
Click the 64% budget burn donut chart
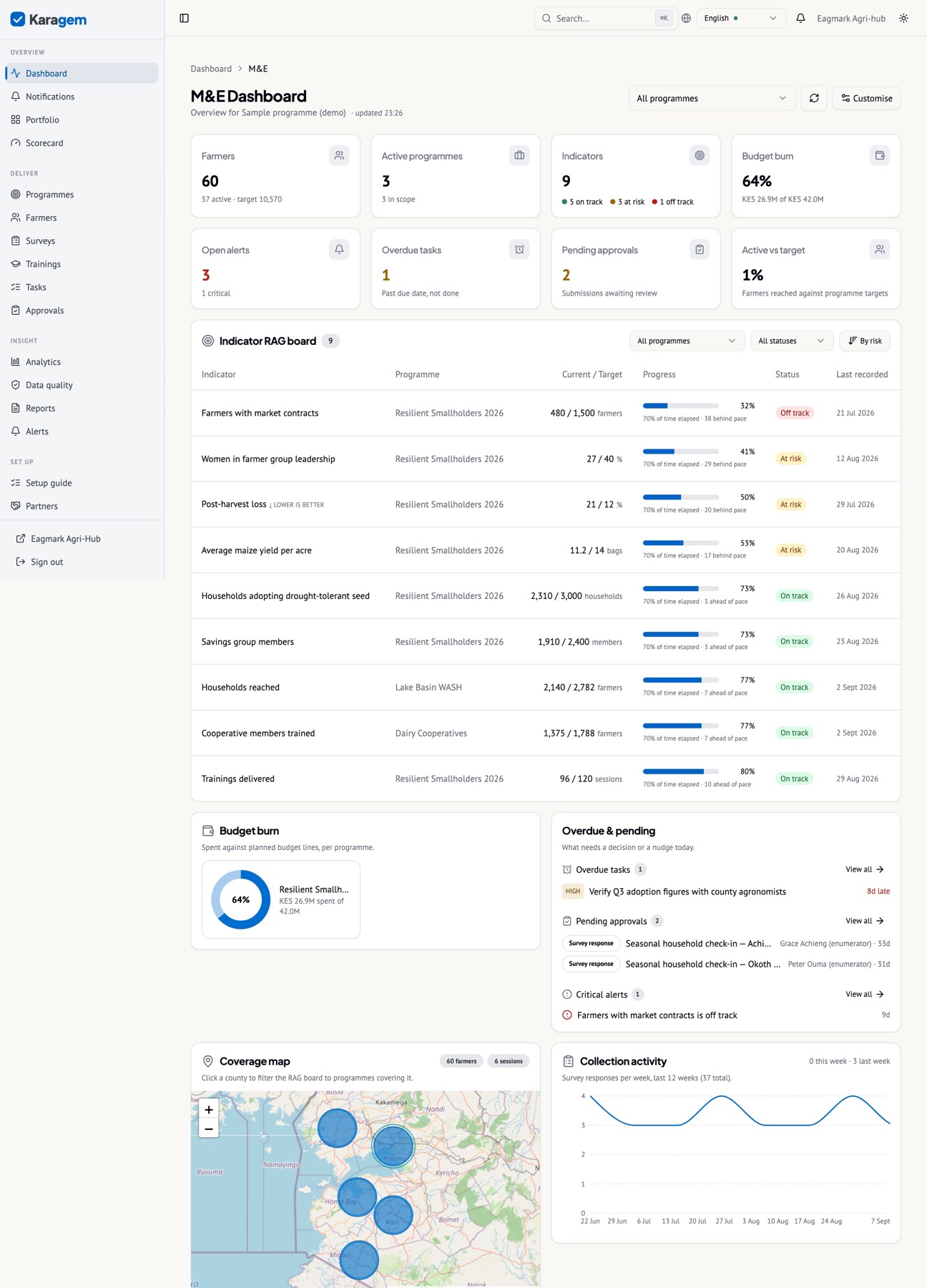(241, 899)
